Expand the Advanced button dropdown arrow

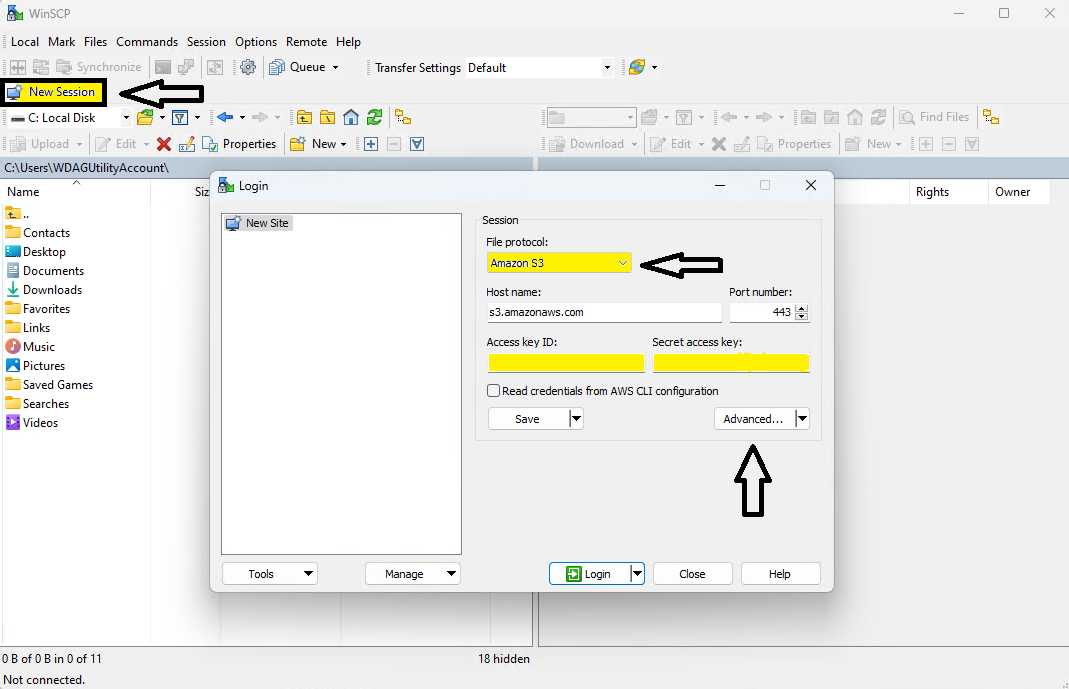[802, 418]
